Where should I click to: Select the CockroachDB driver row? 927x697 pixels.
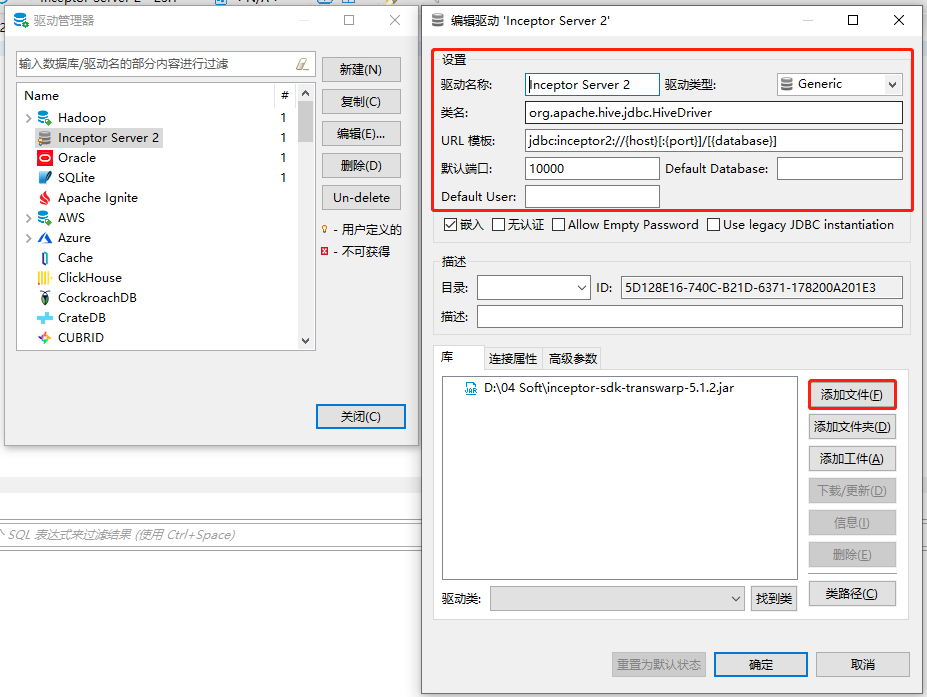[97, 298]
